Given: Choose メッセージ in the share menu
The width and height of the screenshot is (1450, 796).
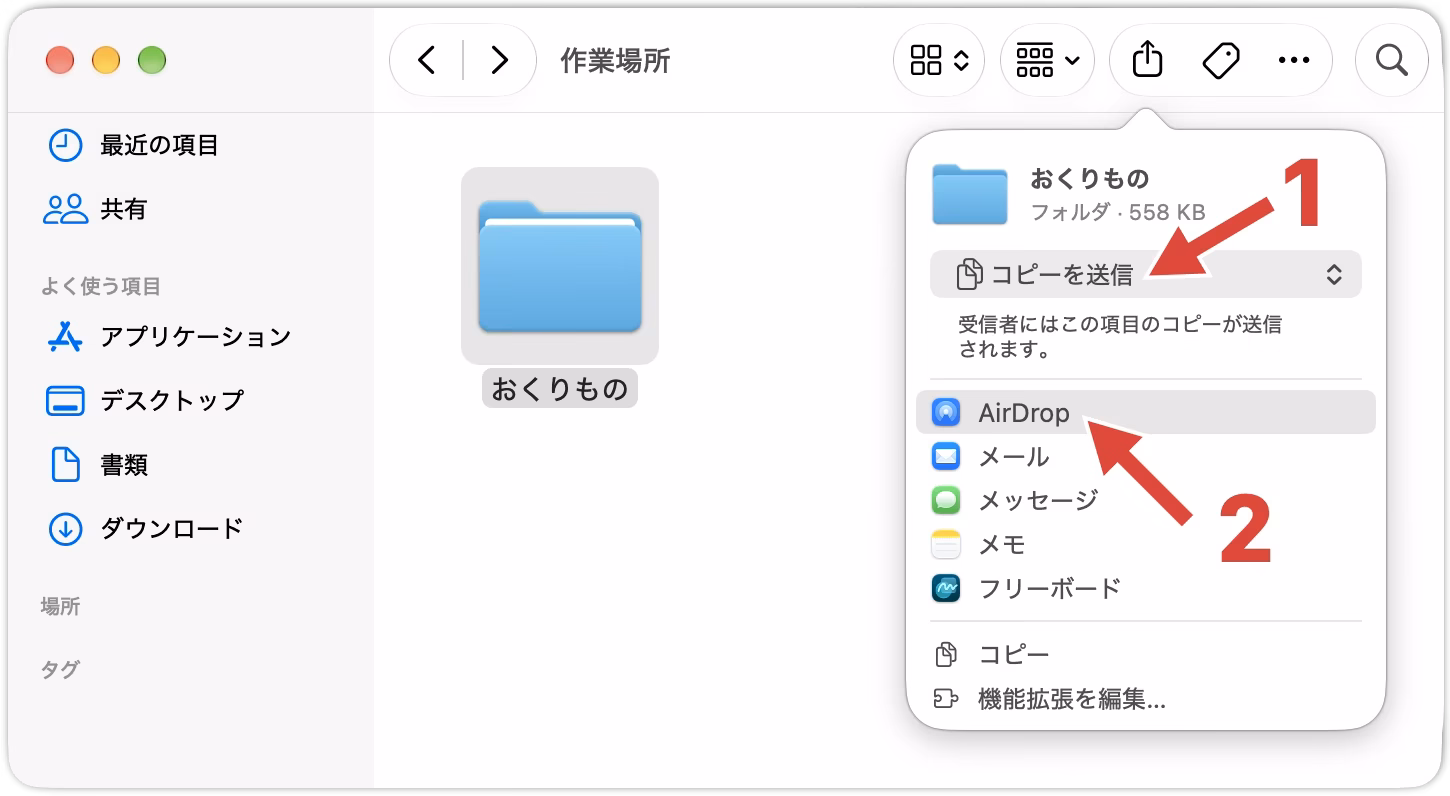Looking at the screenshot, I should (x=1146, y=501).
